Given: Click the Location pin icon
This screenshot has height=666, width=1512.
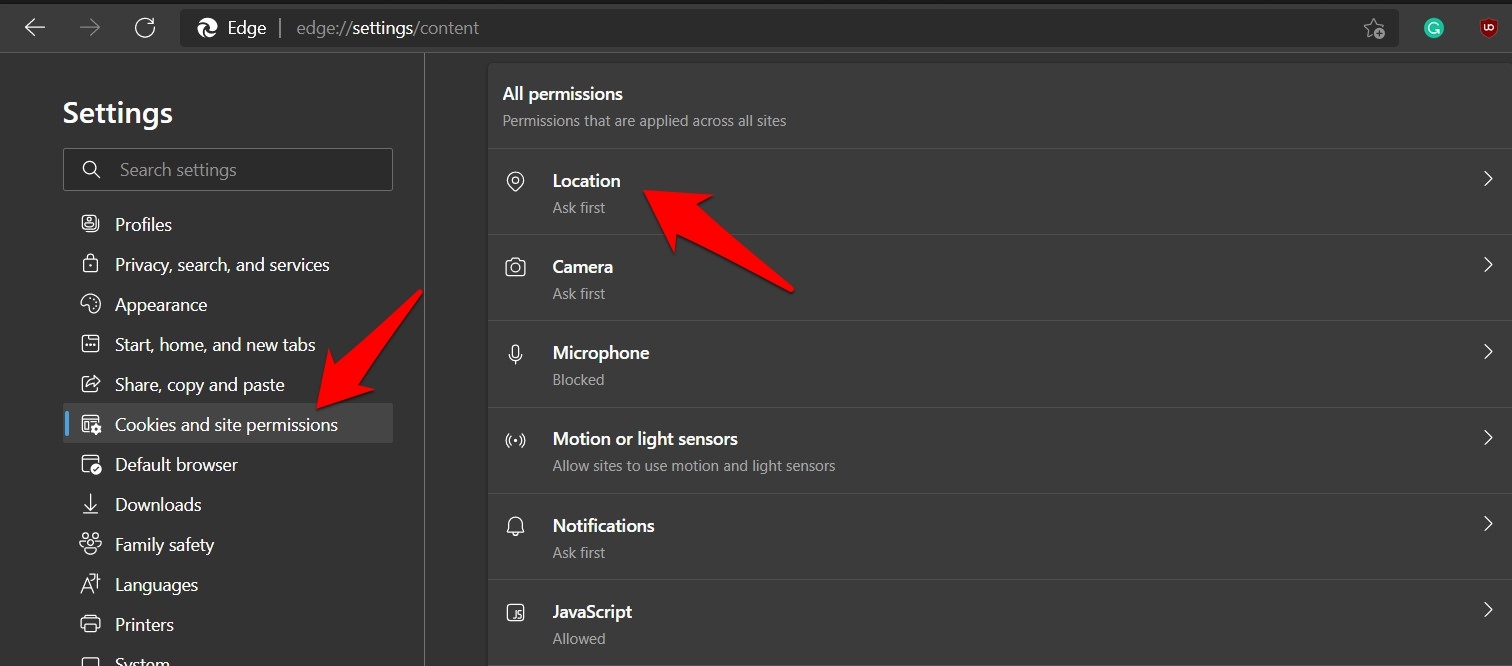Looking at the screenshot, I should [x=515, y=181].
